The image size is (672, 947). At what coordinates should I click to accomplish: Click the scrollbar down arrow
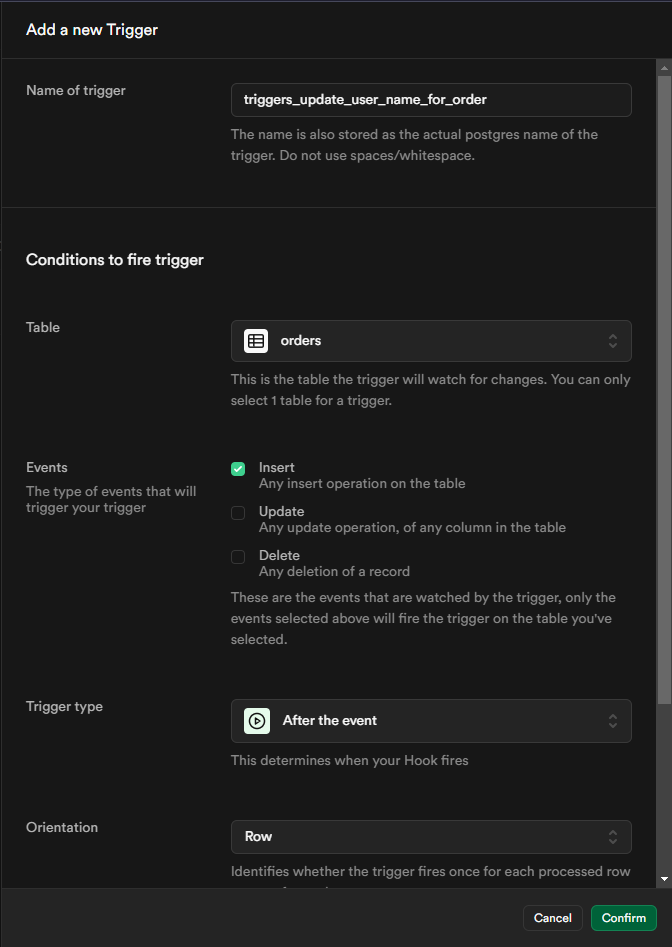tap(664, 878)
